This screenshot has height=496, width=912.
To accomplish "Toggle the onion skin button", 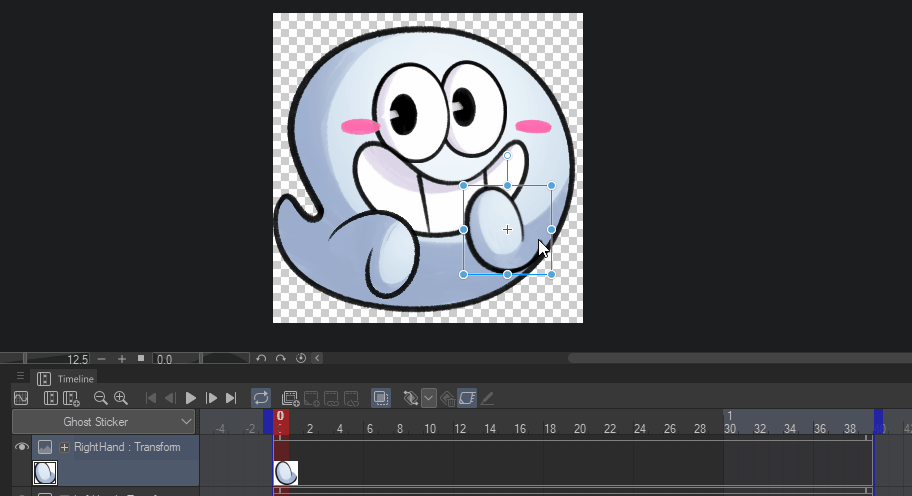I will coord(381,398).
